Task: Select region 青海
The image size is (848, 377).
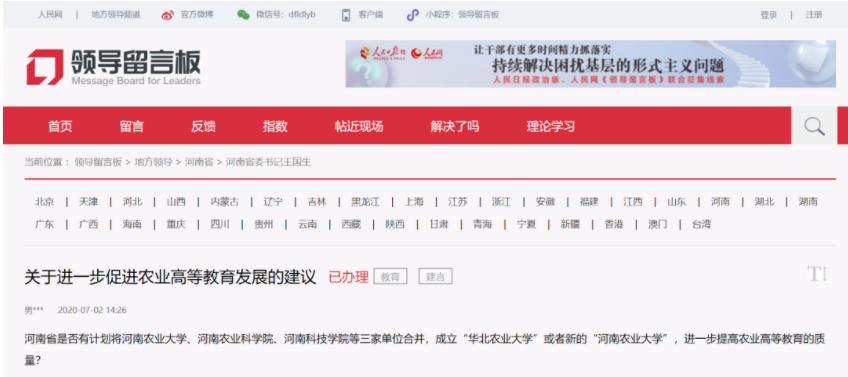Action: click(x=482, y=224)
